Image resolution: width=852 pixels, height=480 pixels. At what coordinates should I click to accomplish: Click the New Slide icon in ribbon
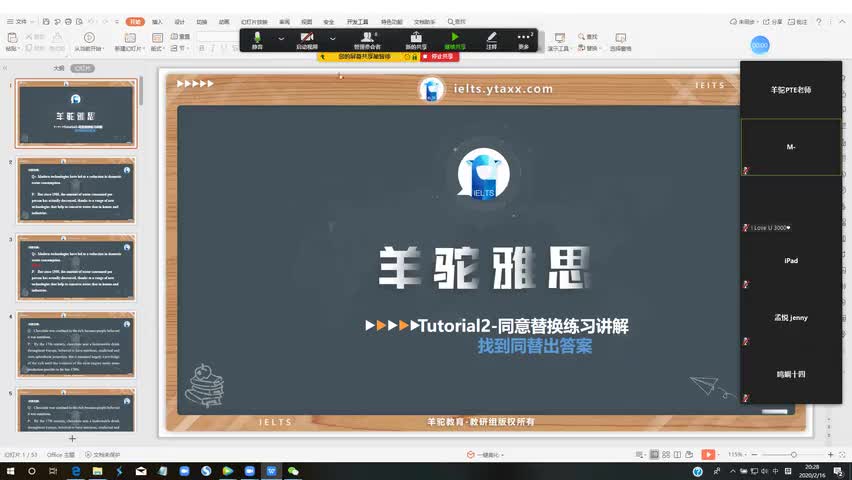tap(130, 38)
